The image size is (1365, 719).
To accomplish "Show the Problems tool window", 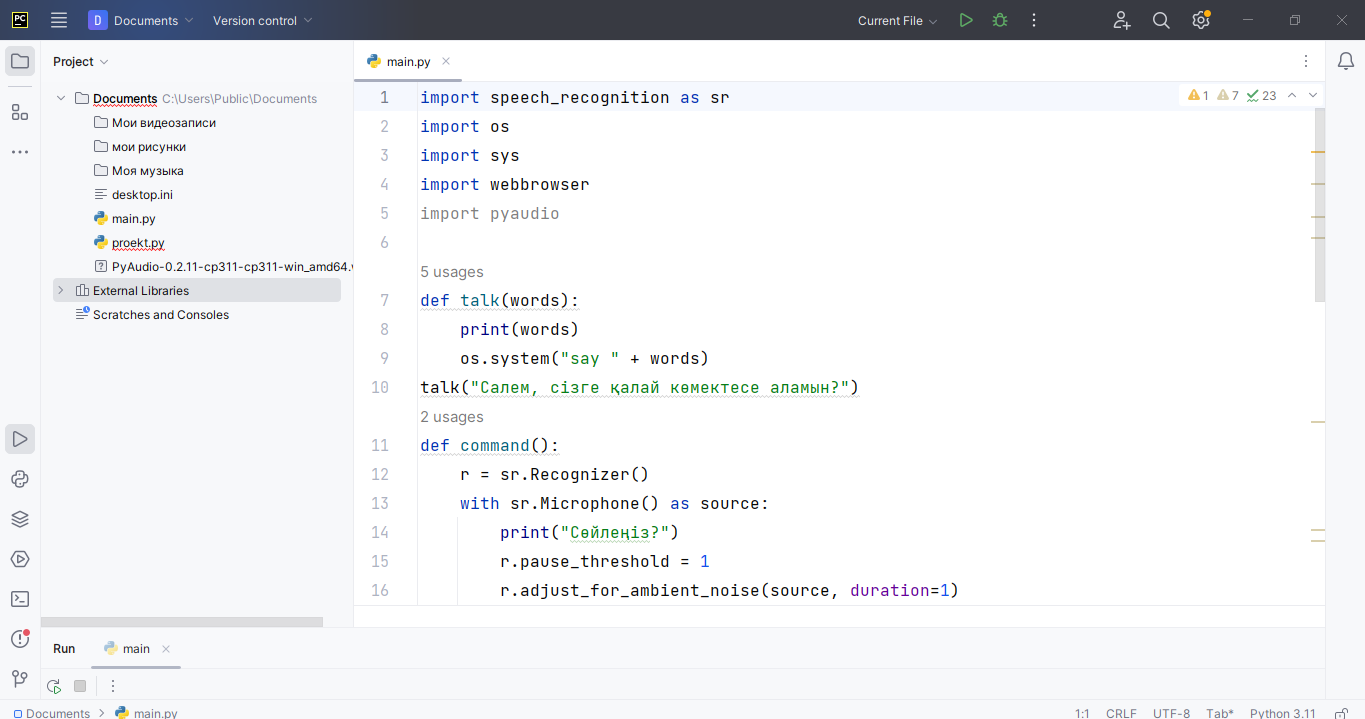I will (20, 639).
